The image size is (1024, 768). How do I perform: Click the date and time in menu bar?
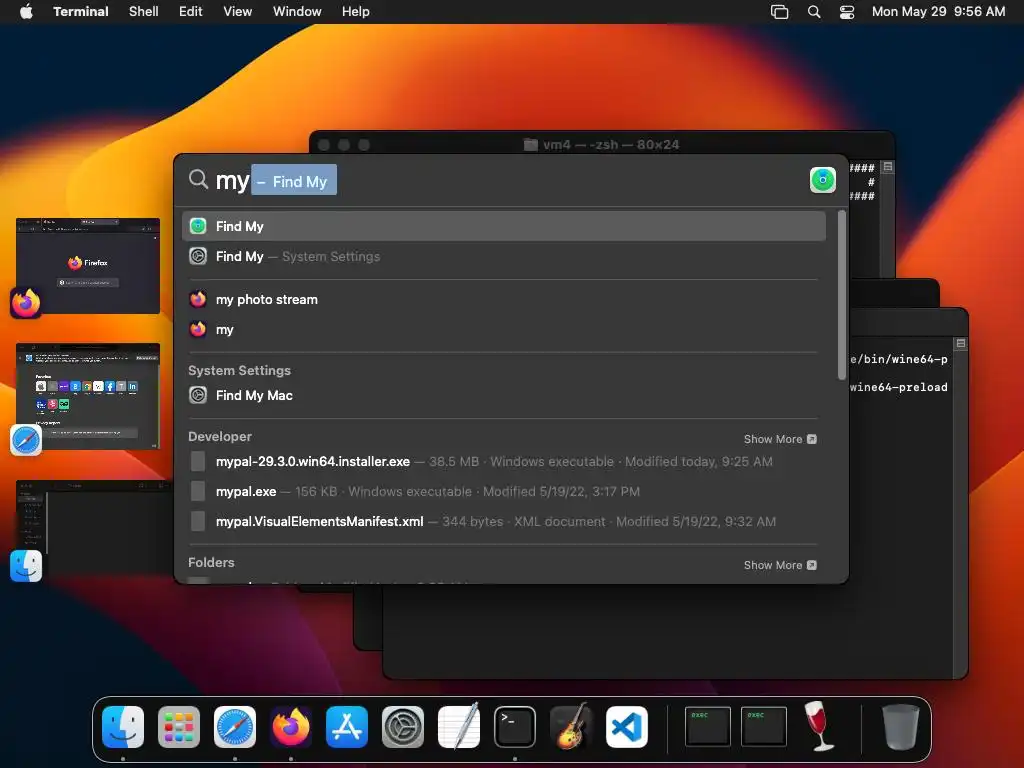(x=938, y=12)
